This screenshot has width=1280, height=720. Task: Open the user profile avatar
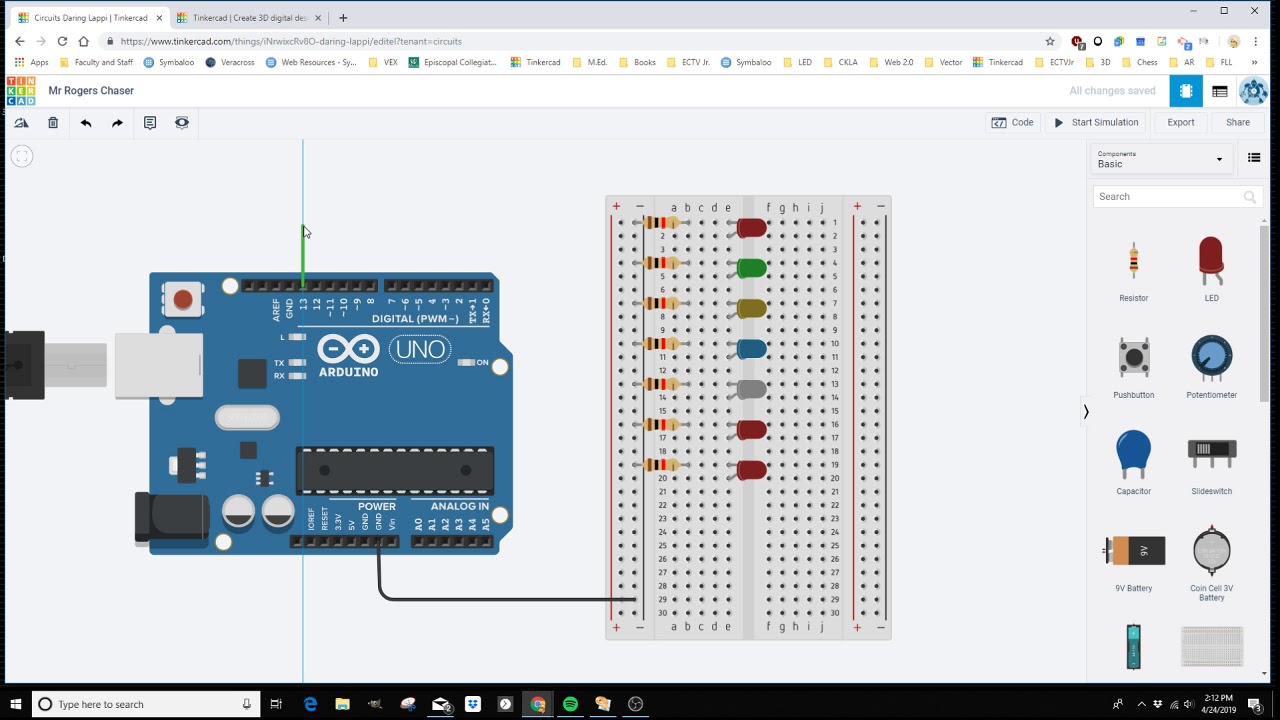1253,91
